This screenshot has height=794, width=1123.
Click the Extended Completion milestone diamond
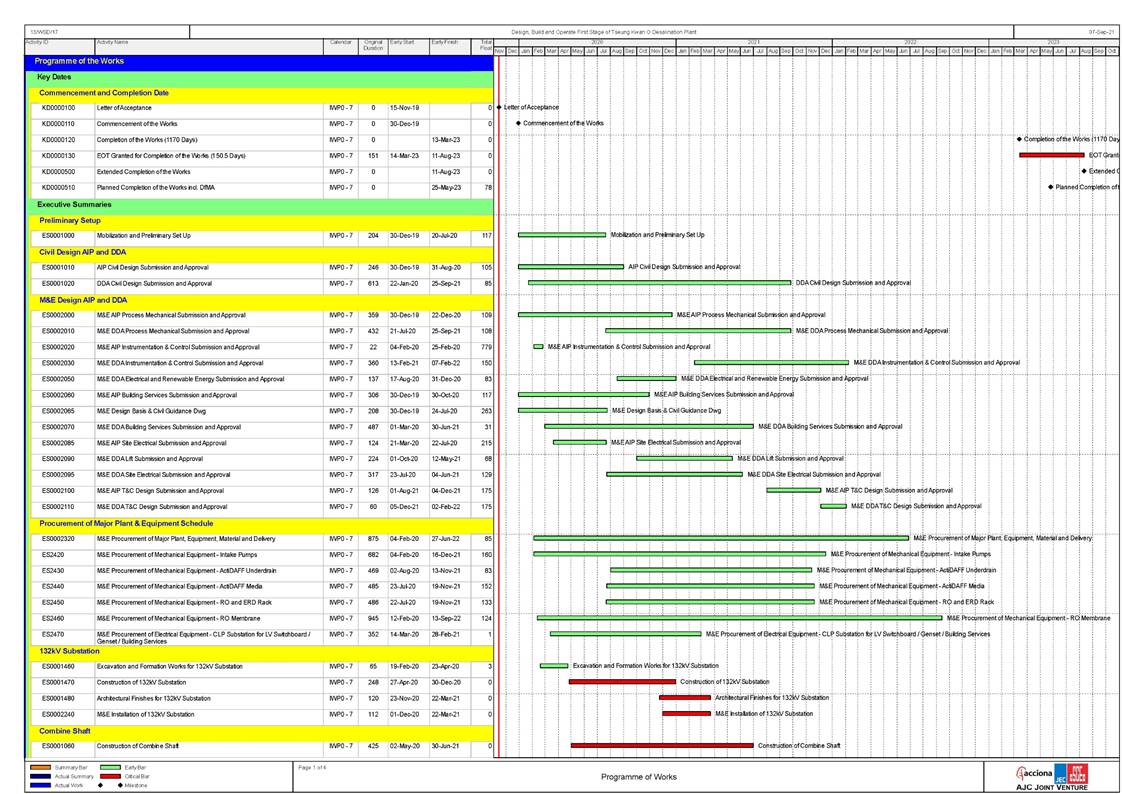tap(1083, 171)
